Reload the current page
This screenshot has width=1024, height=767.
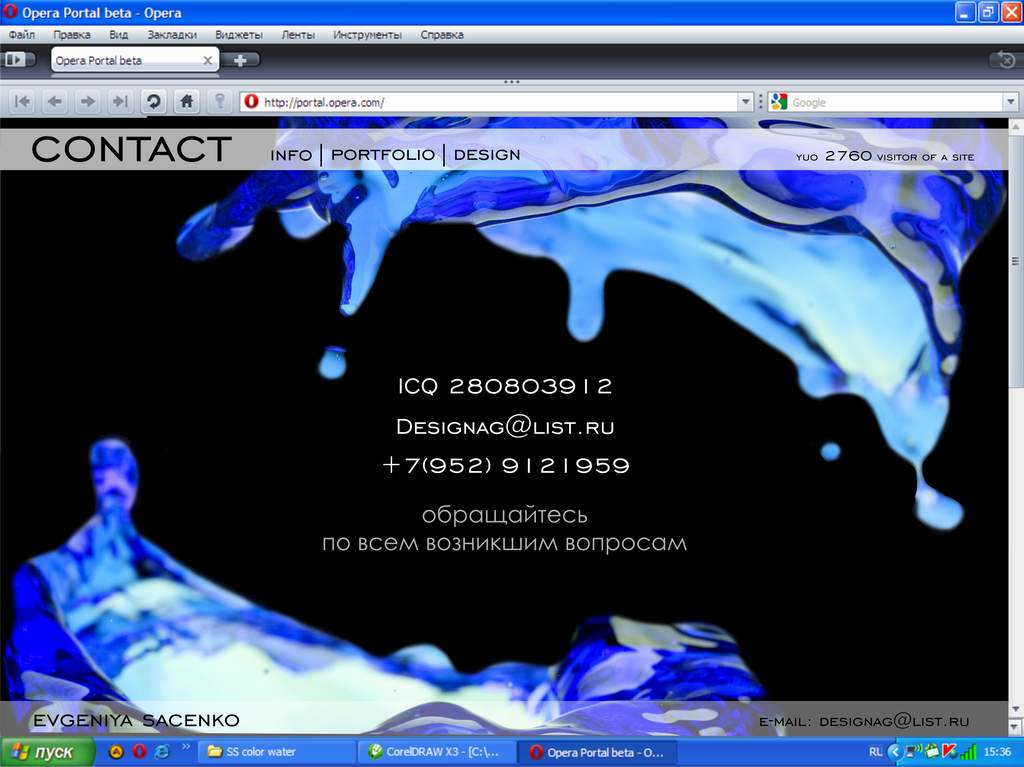point(153,102)
